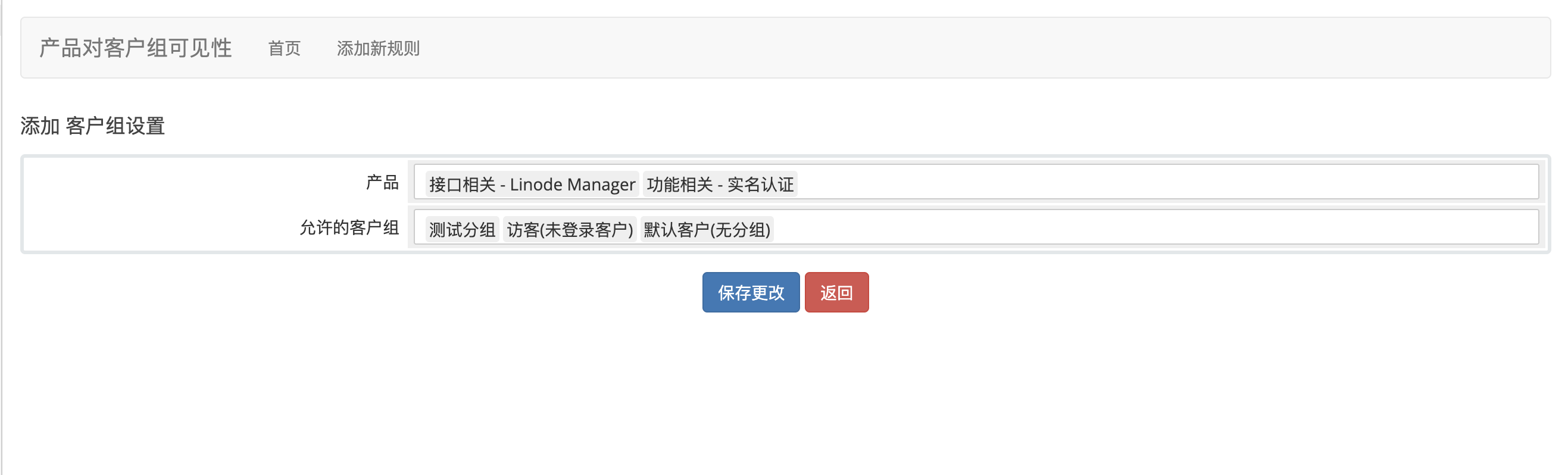1568x475 pixels.
Task: Click the blank cell left of 产品 label
Action: pyautogui.click(x=183, y=182)
